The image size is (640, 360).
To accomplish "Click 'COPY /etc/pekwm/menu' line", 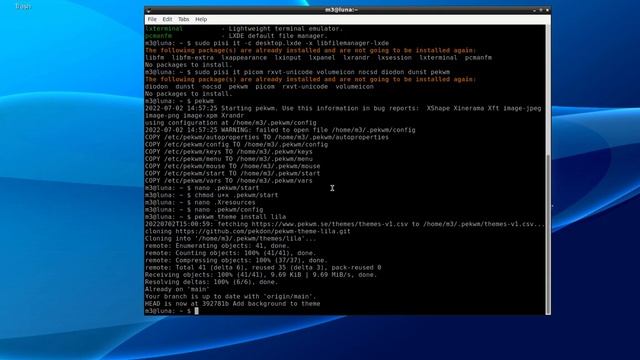I will tap(229, 159).
